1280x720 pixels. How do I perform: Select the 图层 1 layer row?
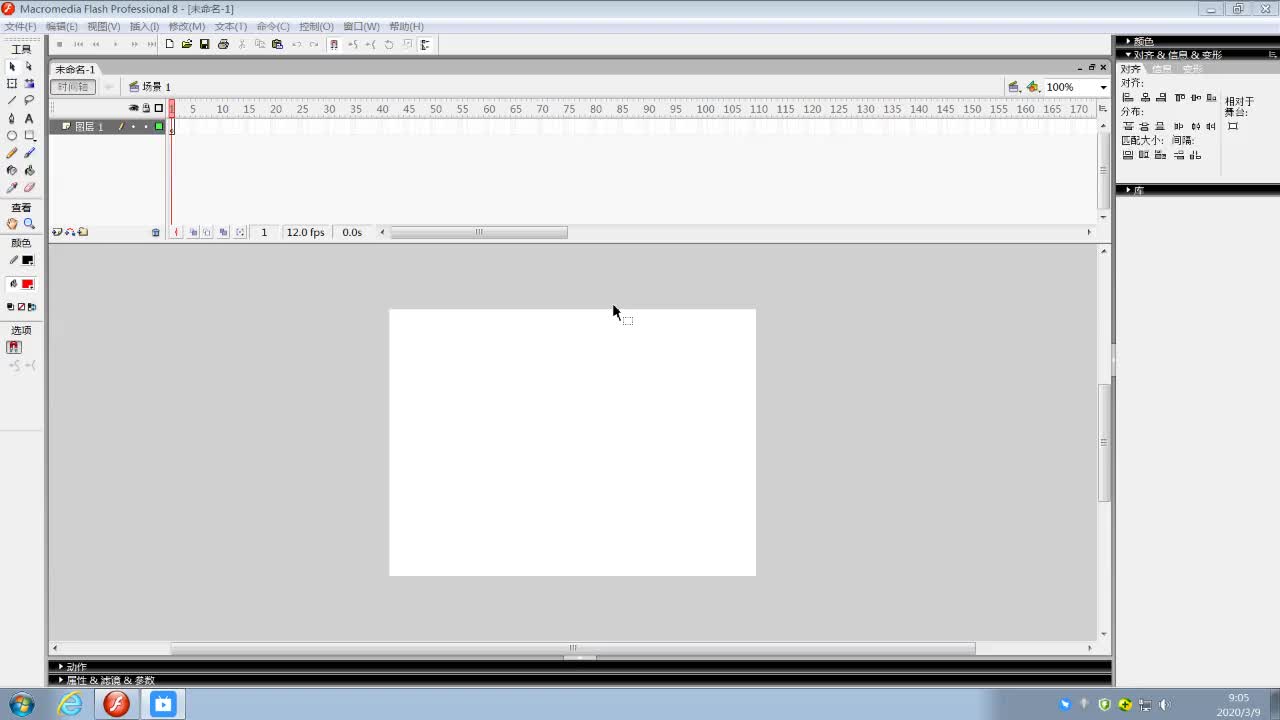[x=107, y=127]
